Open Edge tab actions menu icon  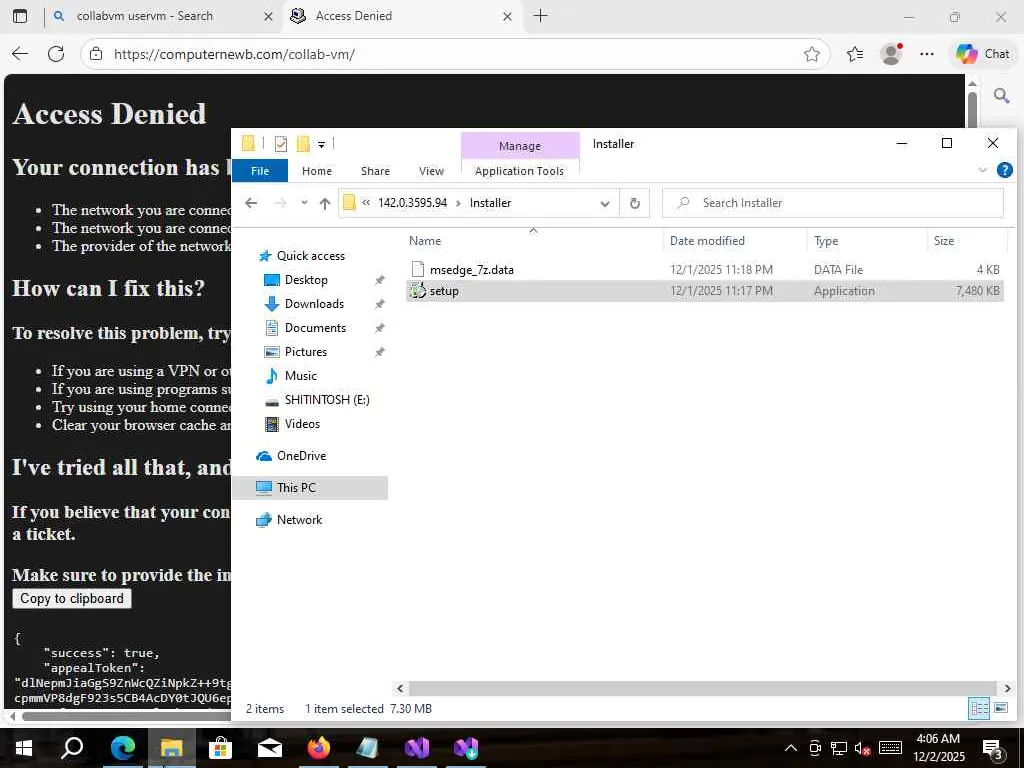pyautogui.click(x=20, y=16)
